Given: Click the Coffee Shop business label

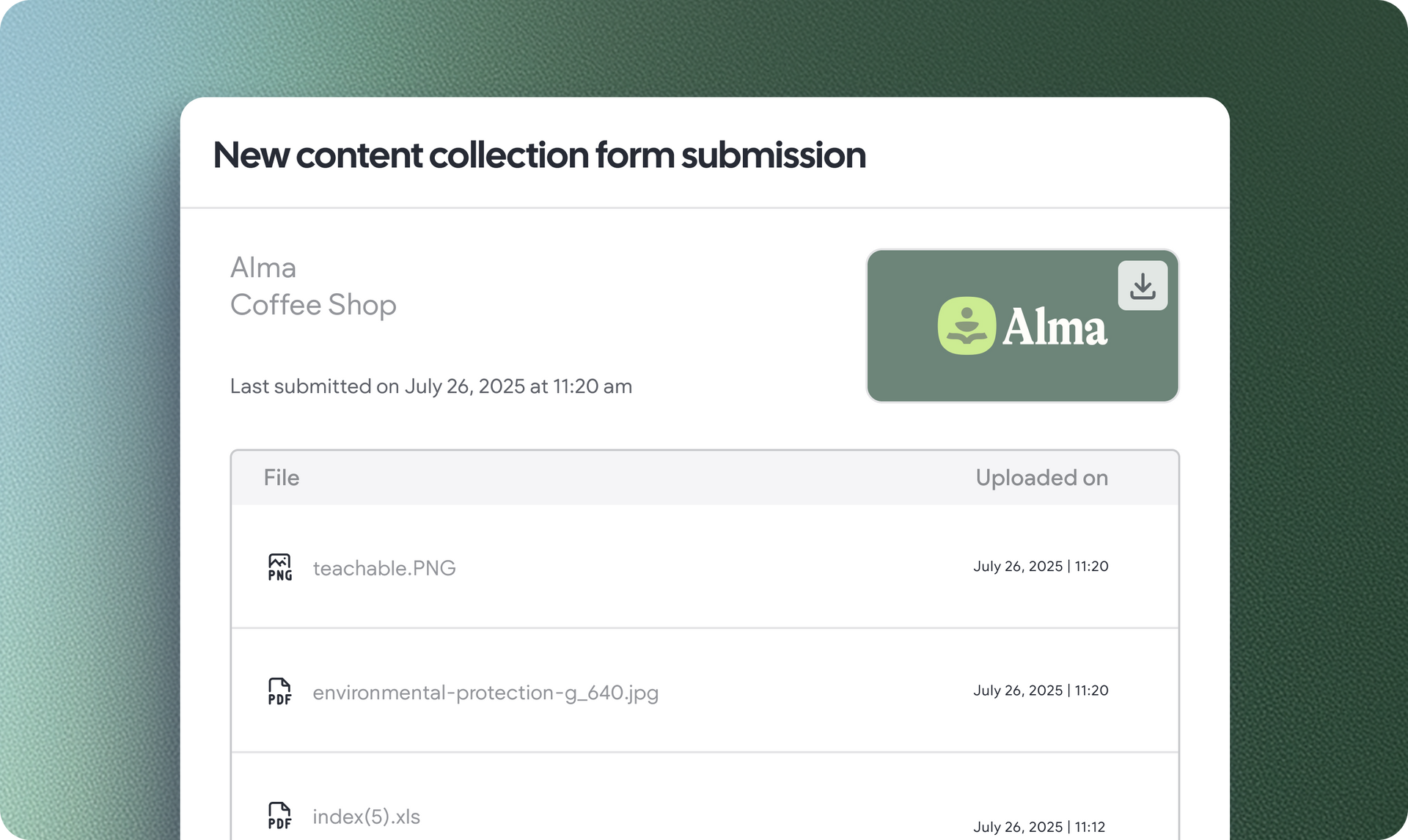Looking at the screenshot, I should [313, 305].
